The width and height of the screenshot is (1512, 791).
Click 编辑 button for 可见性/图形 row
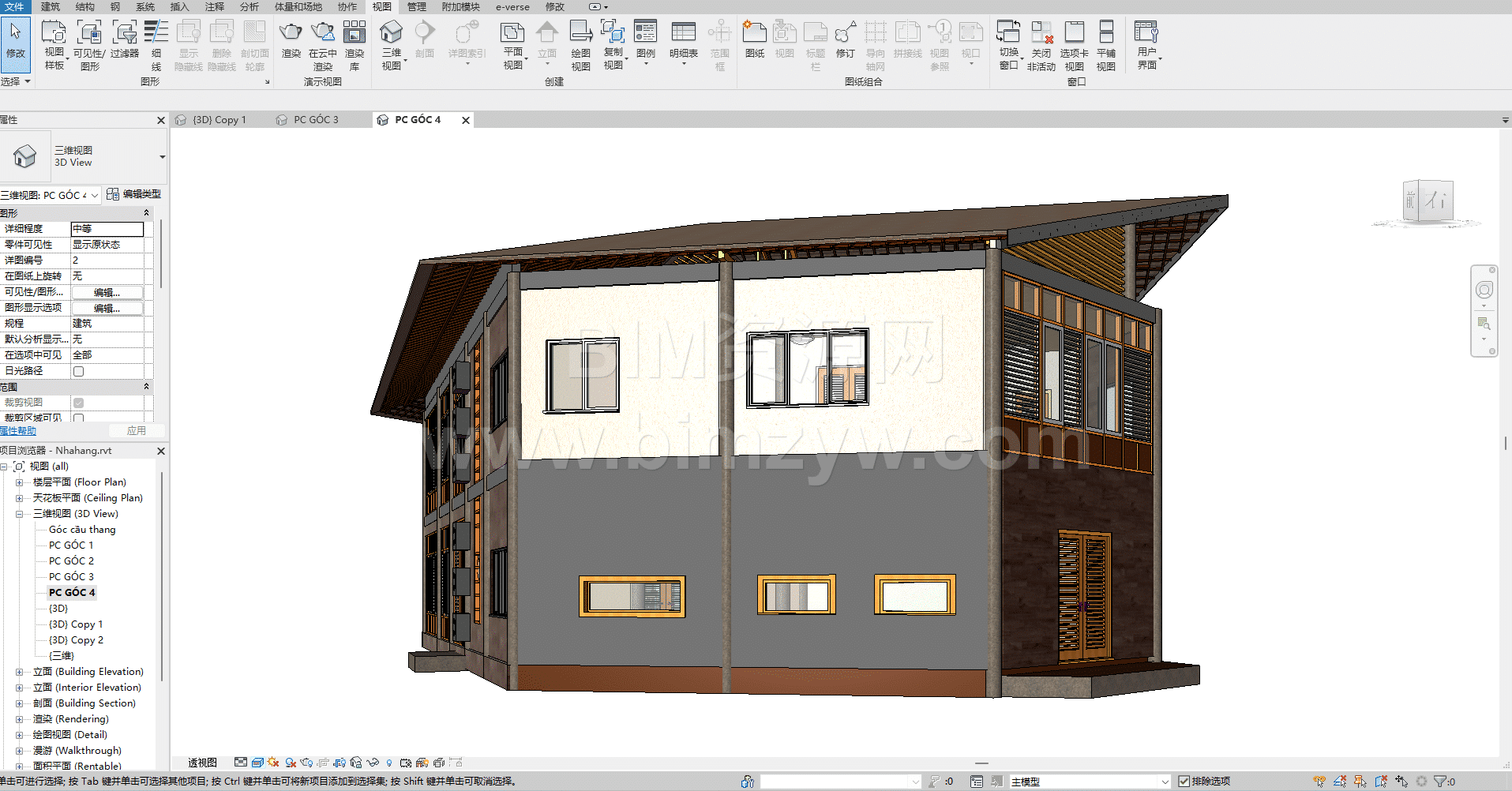coord(107,292)
